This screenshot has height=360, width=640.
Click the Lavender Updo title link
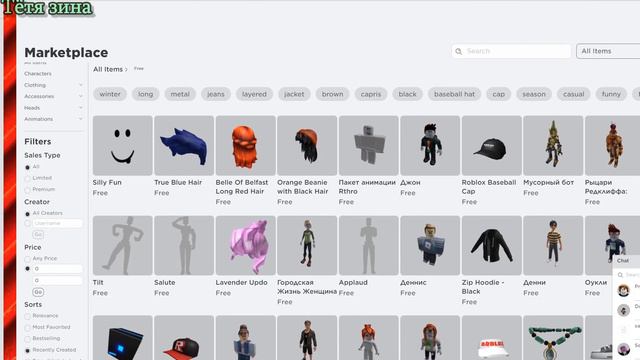[241, 282]
